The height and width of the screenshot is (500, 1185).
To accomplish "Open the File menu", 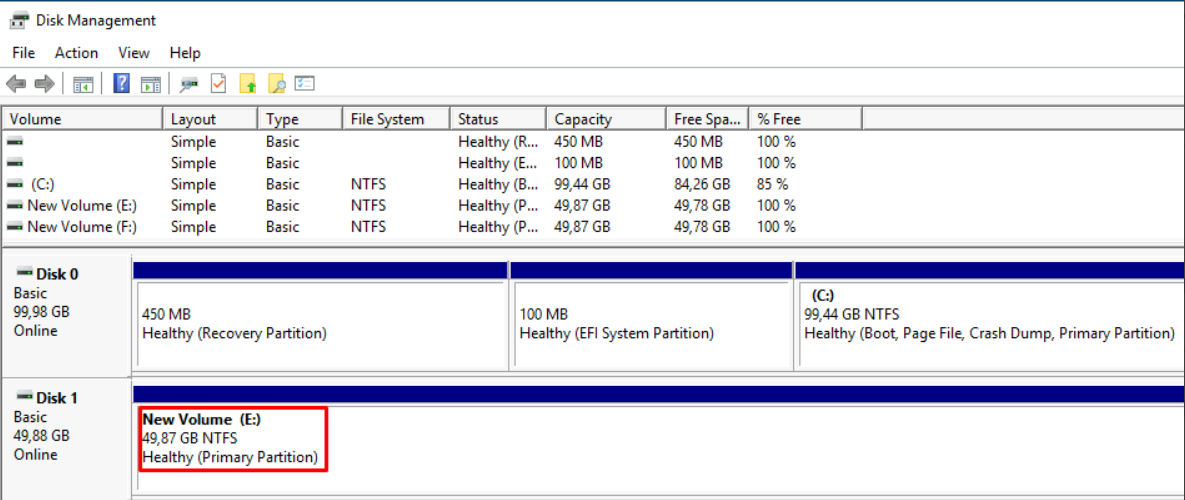I will click(23, 53).
